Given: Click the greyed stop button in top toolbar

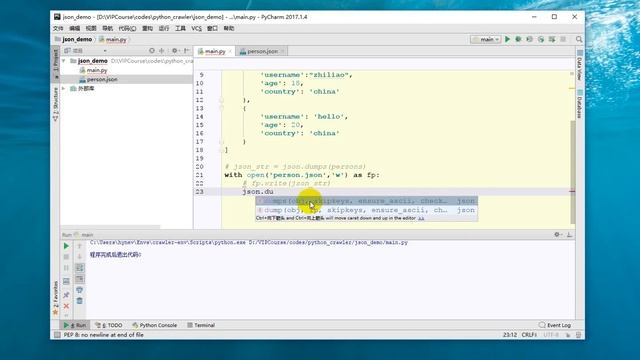Looking at the screenshot, I should point(563,39).
